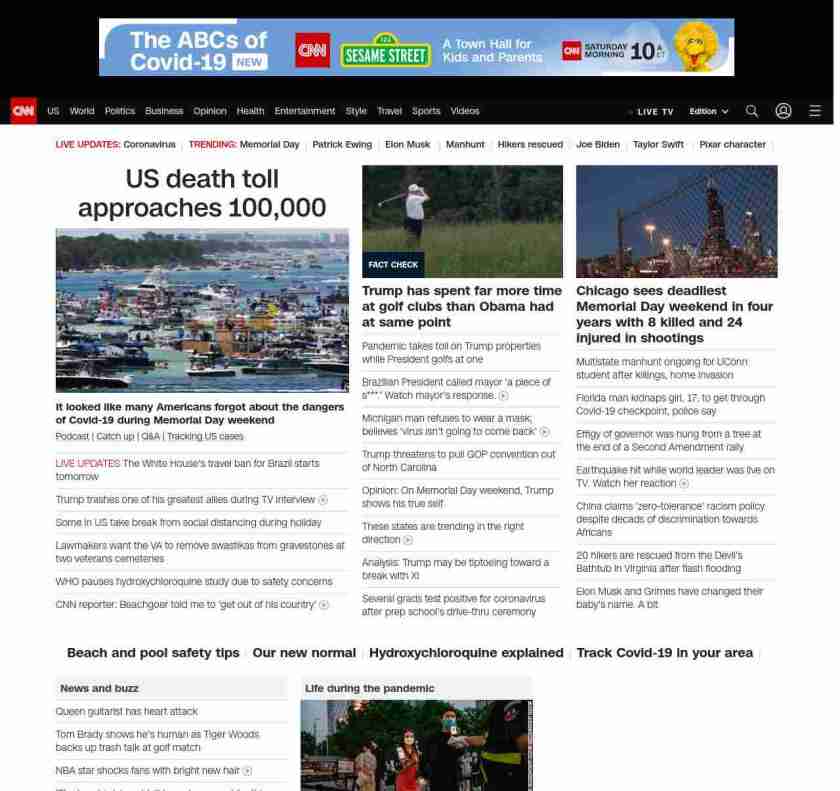Open the Politics menu section
This screenshot has height=791, width=840.
pos(119,111)
